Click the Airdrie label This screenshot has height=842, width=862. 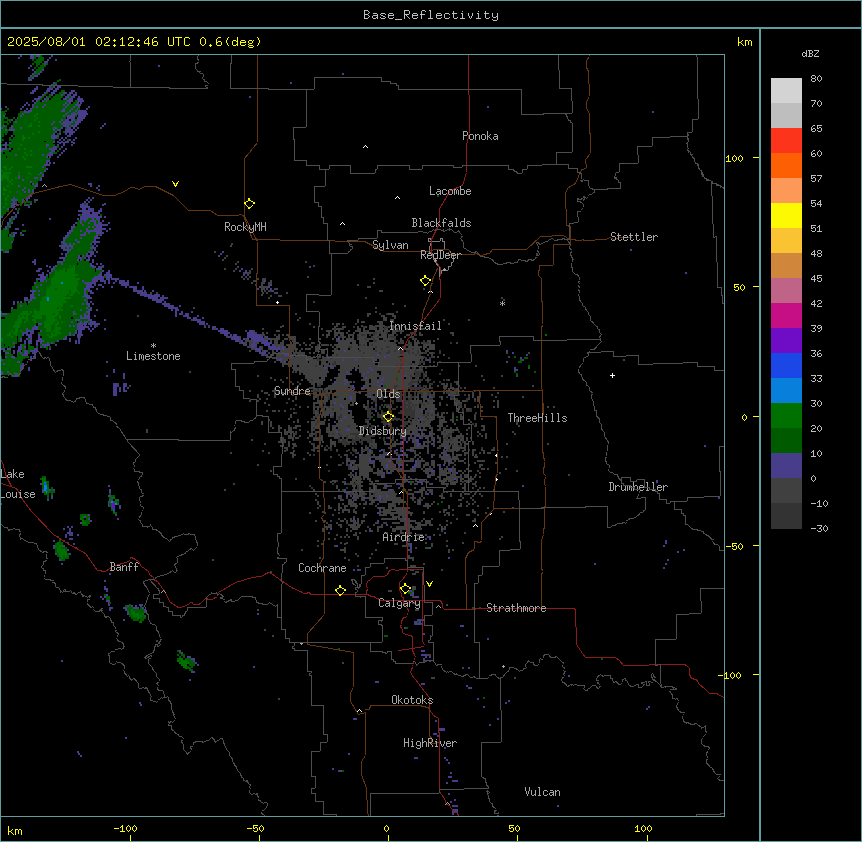(403, 537)
